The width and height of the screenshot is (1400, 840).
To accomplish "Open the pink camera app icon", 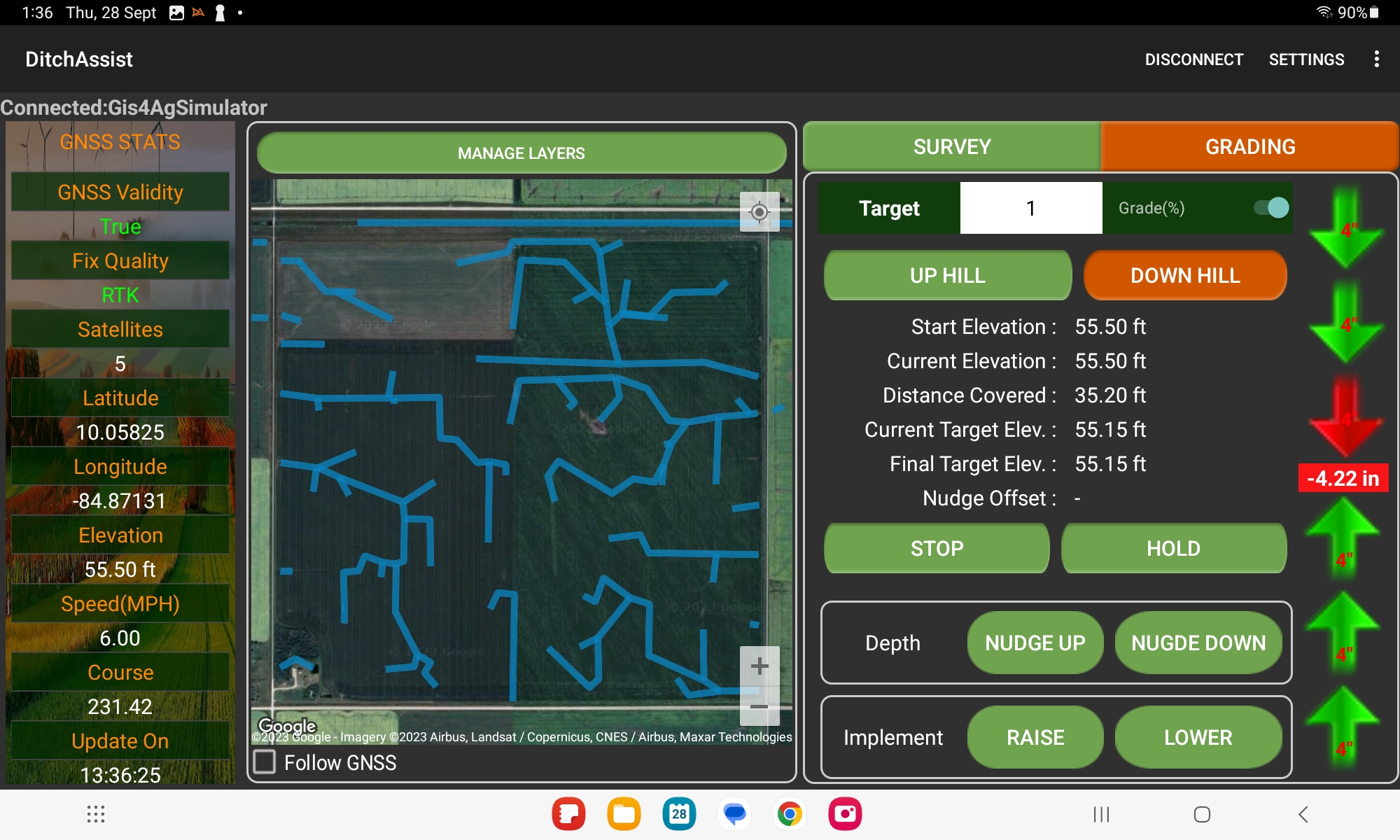I will [x=845, y=814].
